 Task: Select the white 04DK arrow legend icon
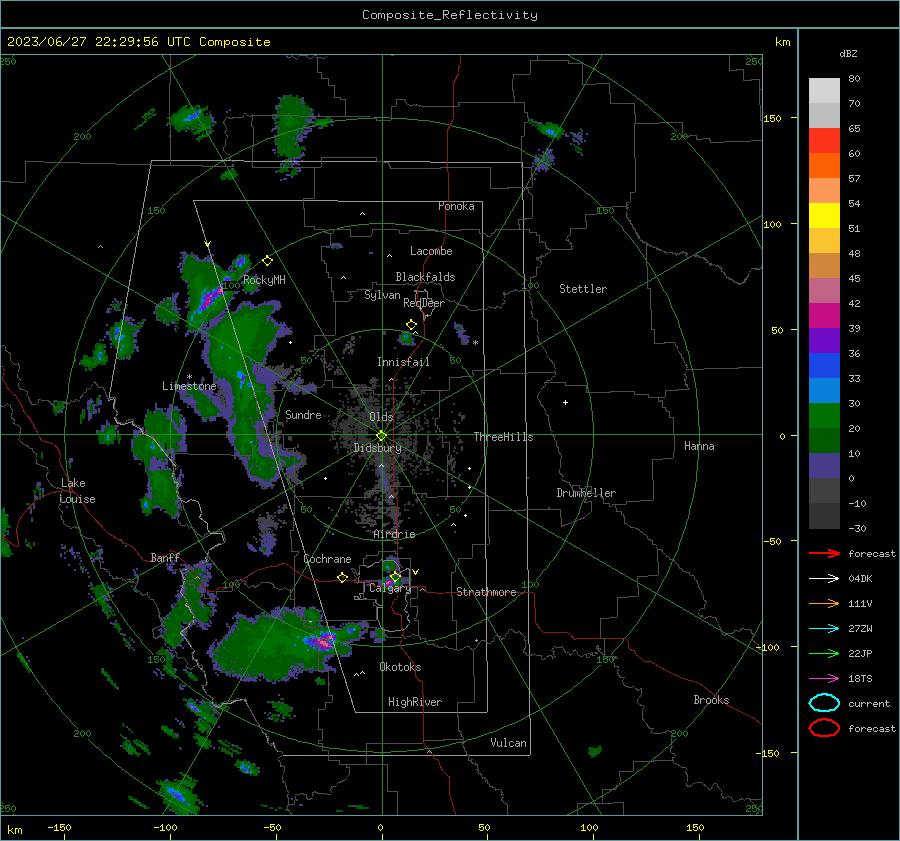824,578
